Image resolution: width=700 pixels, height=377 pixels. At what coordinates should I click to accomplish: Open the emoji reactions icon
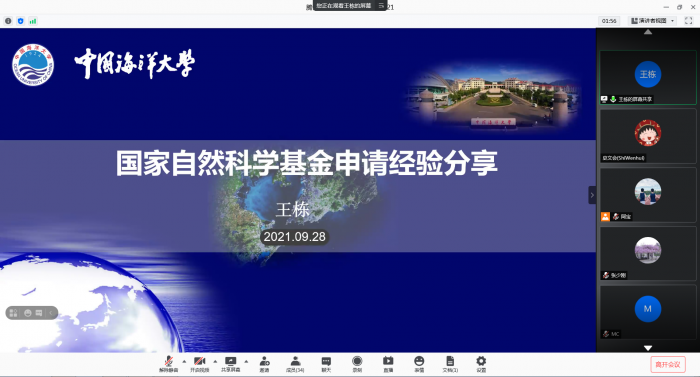click(419, 364)
